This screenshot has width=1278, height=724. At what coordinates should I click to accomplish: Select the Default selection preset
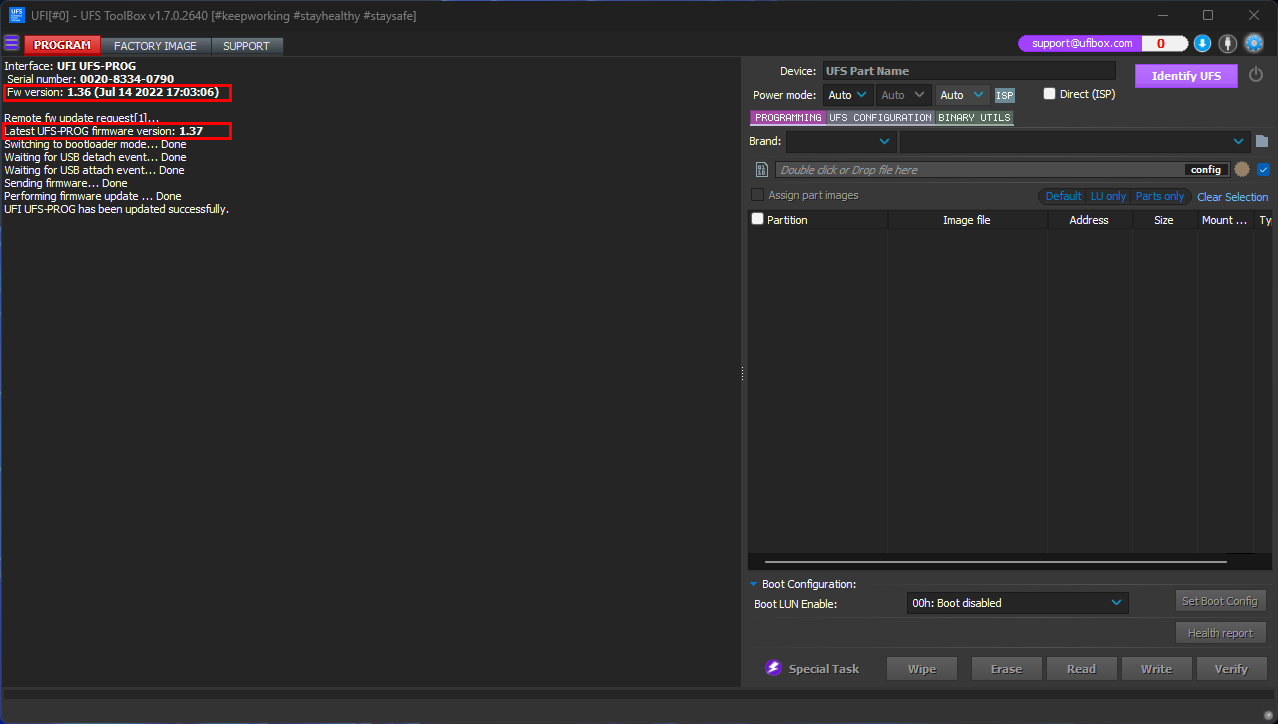point(1063,196)
